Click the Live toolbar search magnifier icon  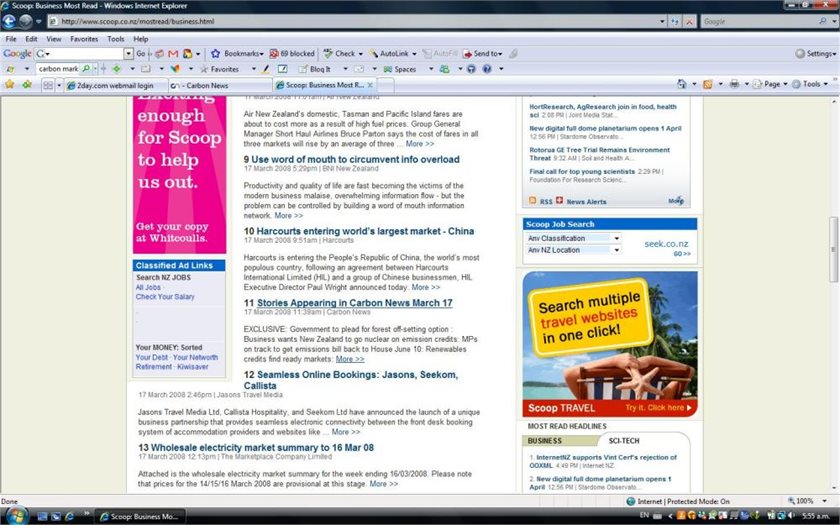pyautogui.click(x=86, y=69)
